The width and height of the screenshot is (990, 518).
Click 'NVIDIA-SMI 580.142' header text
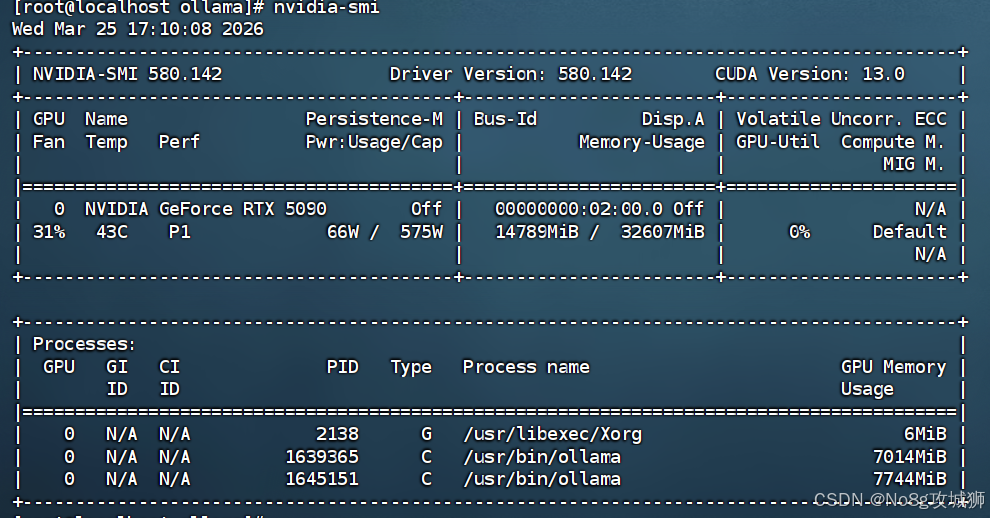(x=128, y=74)
